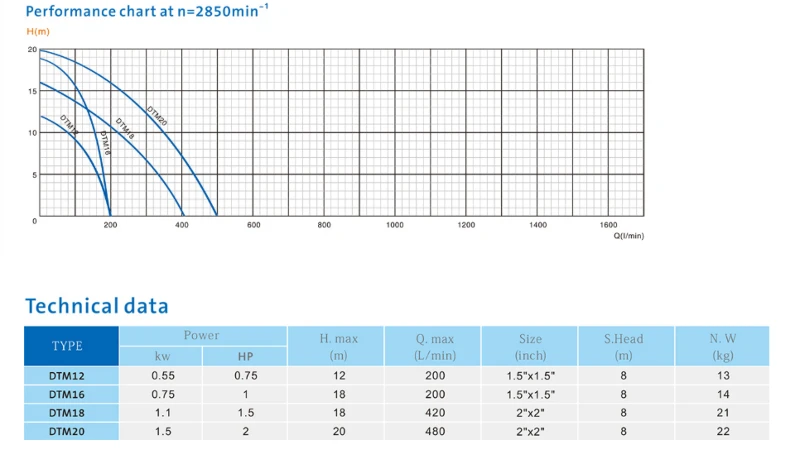This screenshot has height=459, width=800.
Task: Click the DTM20 row label in table
Action: coord(67,431)
